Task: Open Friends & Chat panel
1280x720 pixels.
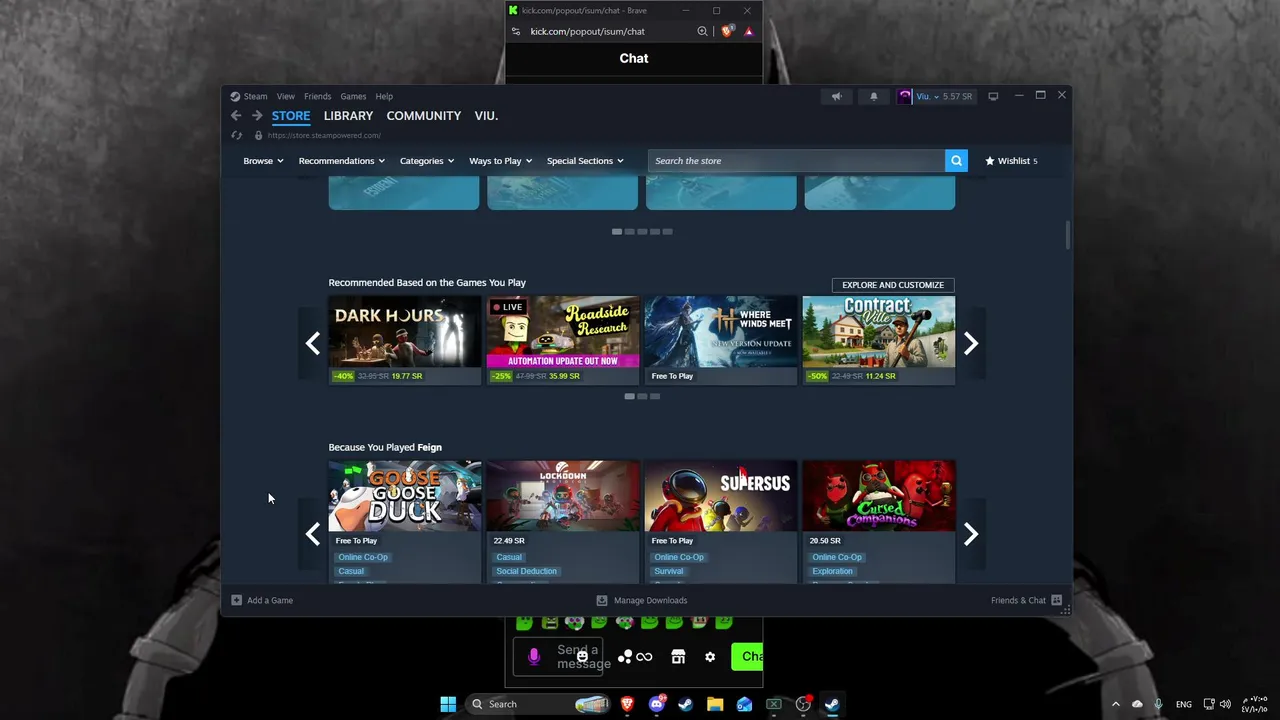Action: 1026,600
